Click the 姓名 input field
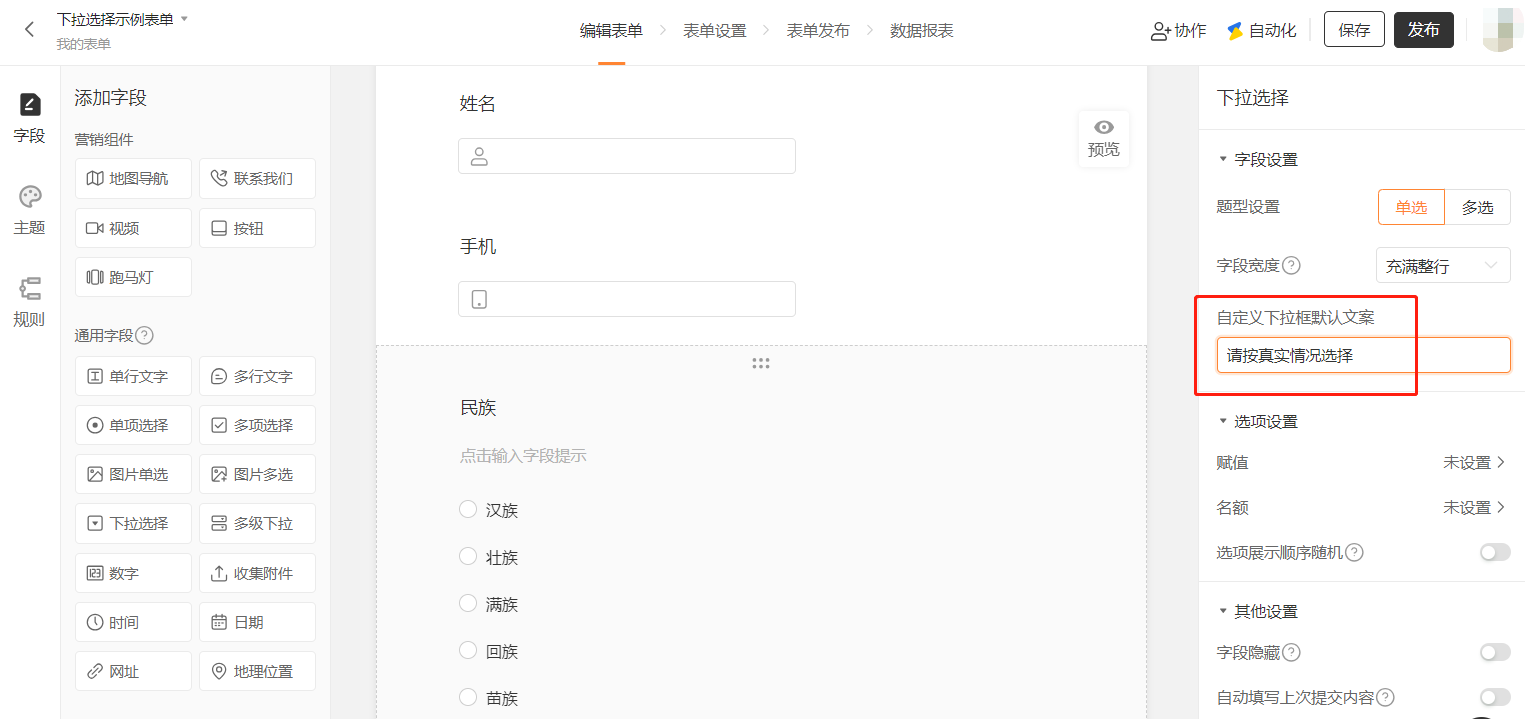 coord(627,156)
